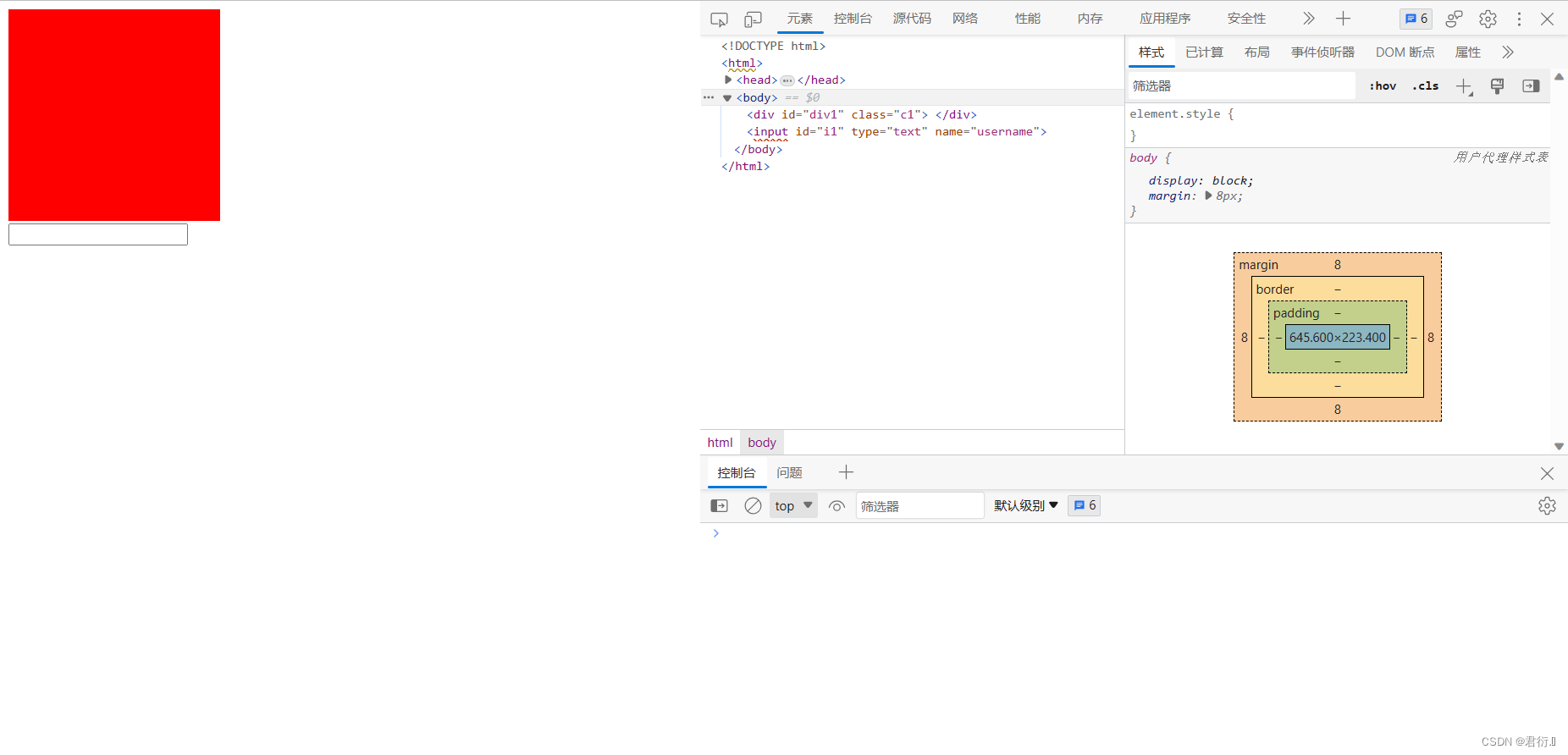Image resolution: width=1568 pixels, height=755 pixels.
Task: Open the 已计算 computed tab
Action: pyautogui.click(x=1204, y=52)
